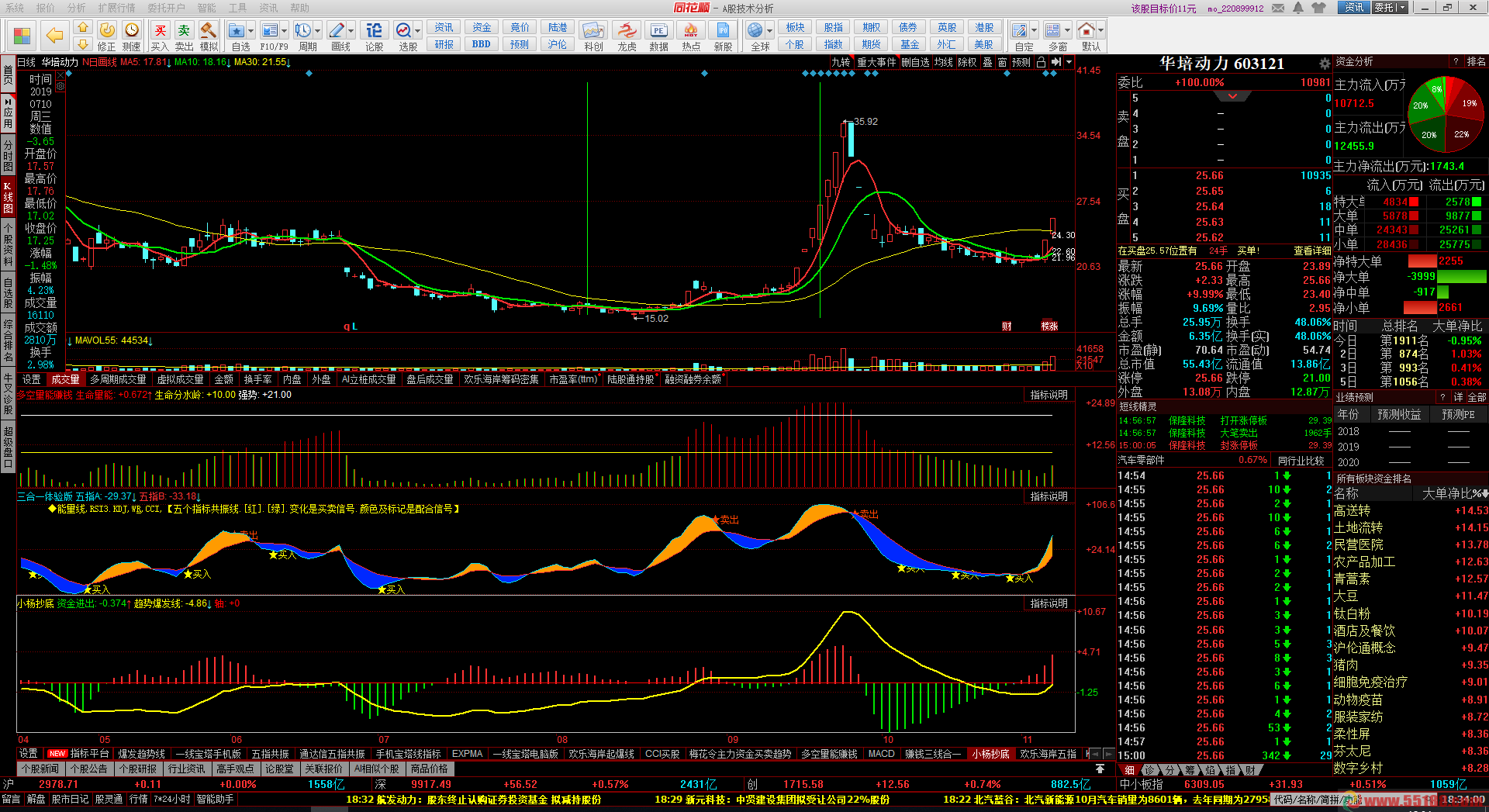Open the chart toolbar more-options dropdown

point(1069,62)
